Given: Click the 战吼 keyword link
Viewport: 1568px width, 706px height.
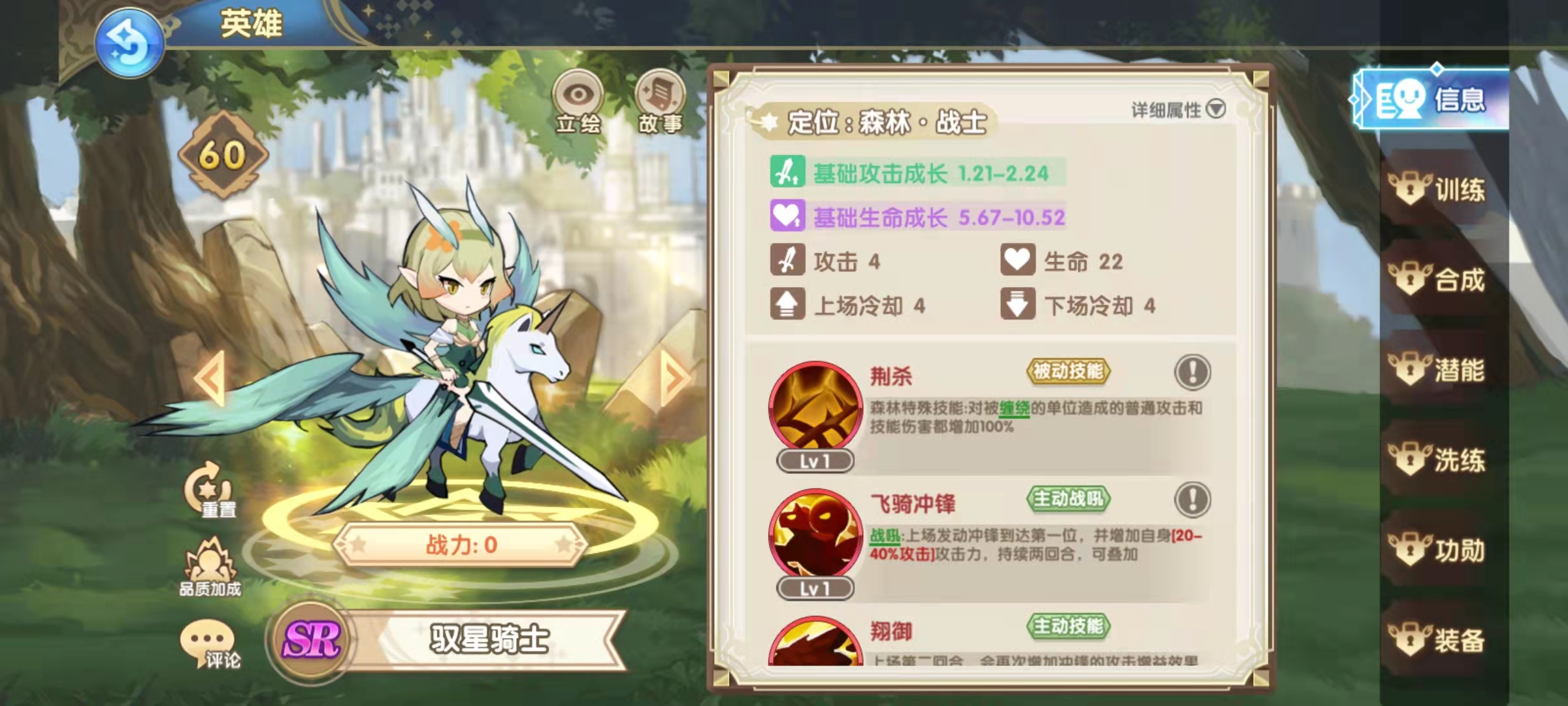Looking at the screenshot, I should click(x=885, y=537).
